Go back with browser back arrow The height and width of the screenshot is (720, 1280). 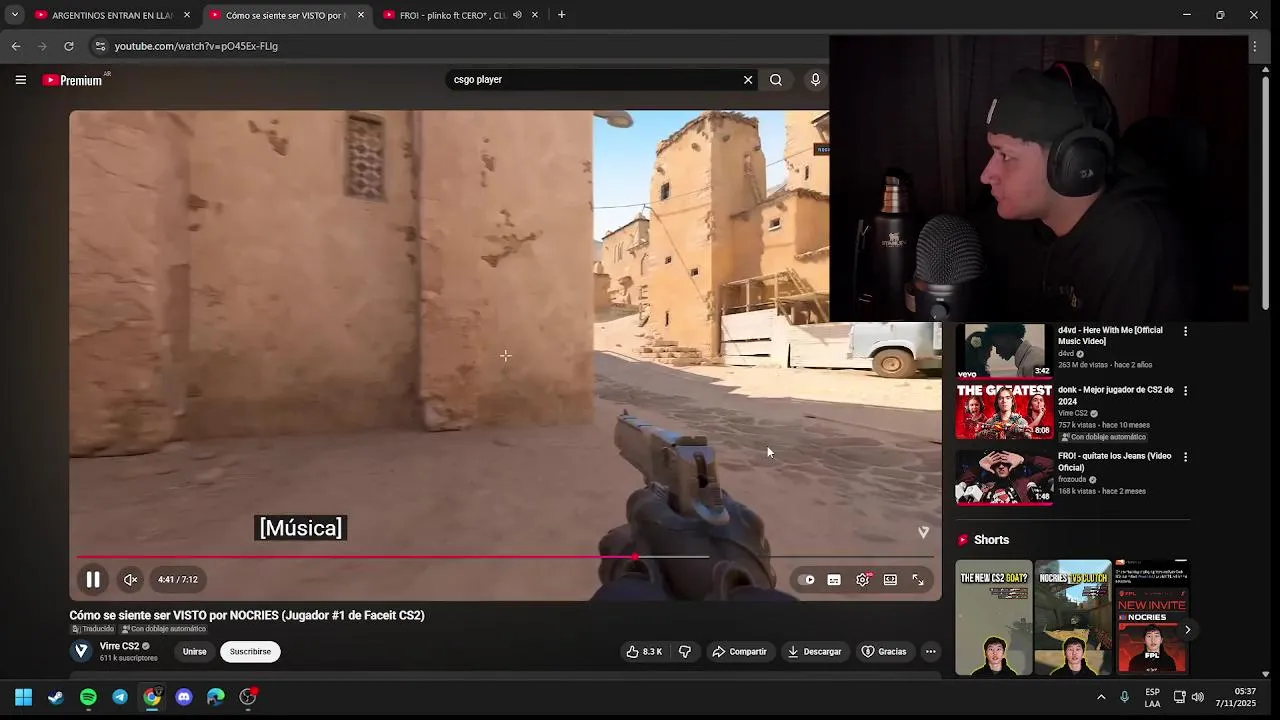(16, 46)
